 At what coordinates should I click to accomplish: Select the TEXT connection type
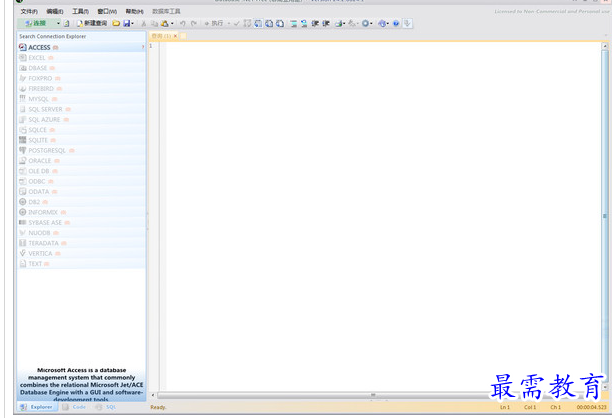click(81, 264)
